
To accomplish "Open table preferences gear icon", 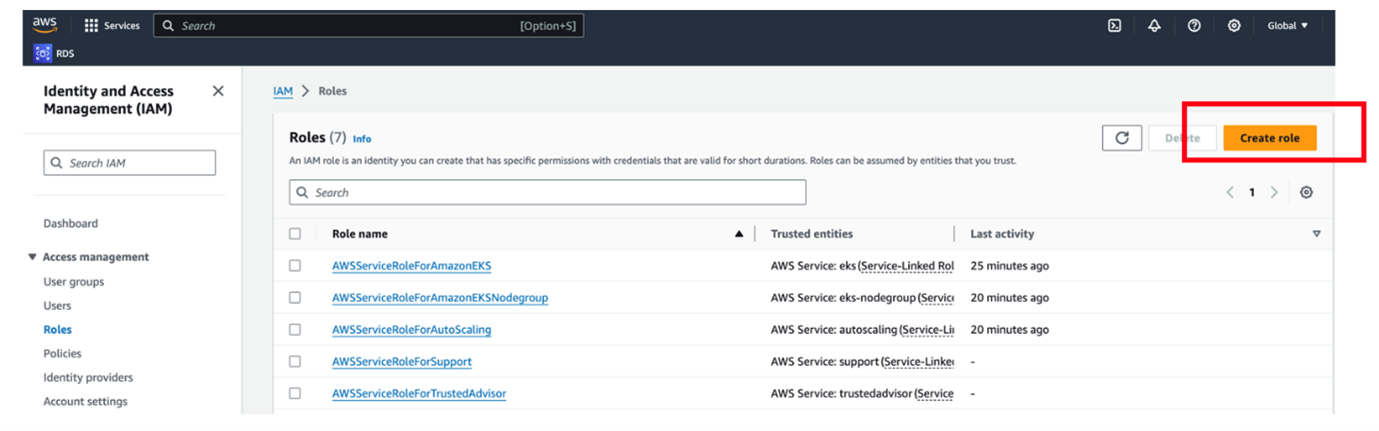I will [x=1306, y=192].
